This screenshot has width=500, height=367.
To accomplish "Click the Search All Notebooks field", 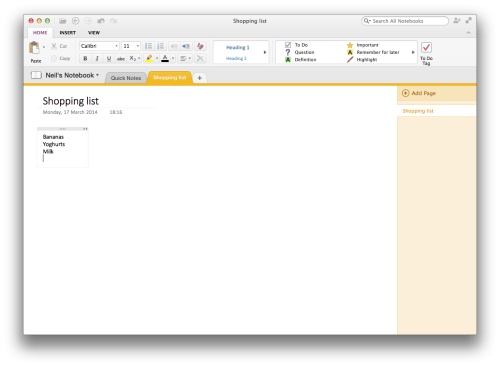I will [x=405, y=21].
